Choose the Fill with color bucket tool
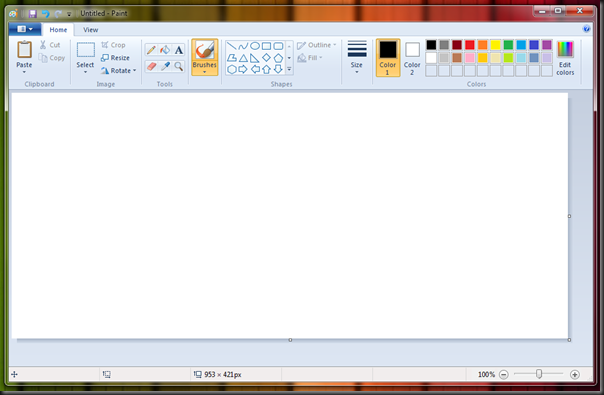 pyautogui.click(x=165, y=50)
